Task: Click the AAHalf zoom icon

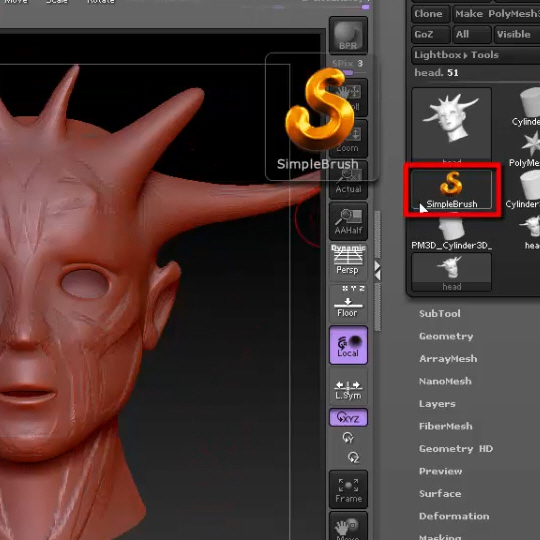Action: coord(348,221)
